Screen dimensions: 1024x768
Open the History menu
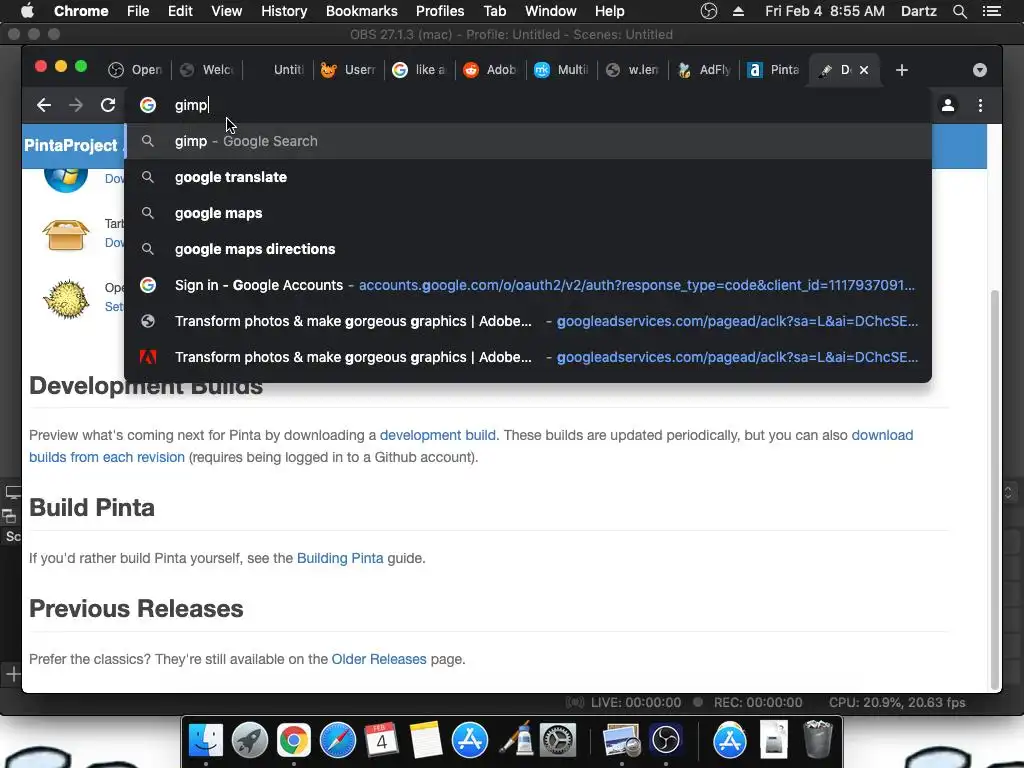(x=284, y=11)
